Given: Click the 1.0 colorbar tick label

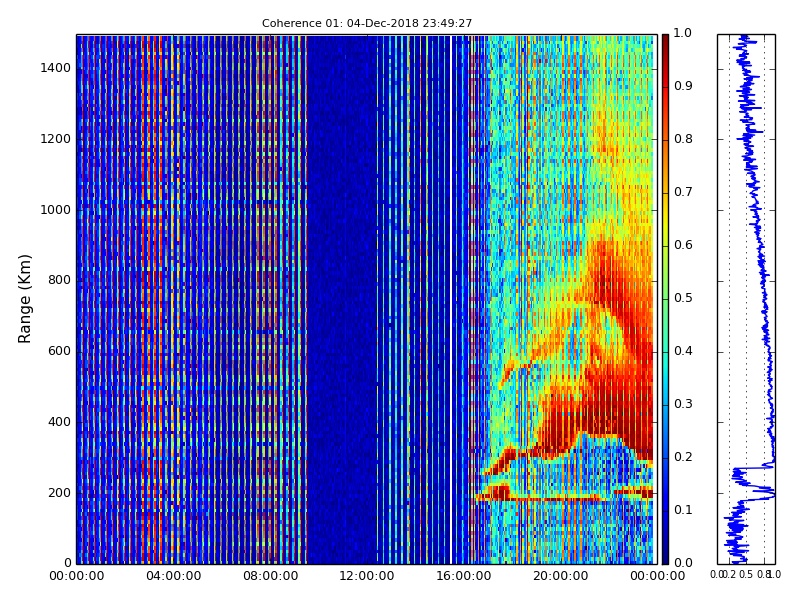Looking at the screenshot, I should (683, 33).
